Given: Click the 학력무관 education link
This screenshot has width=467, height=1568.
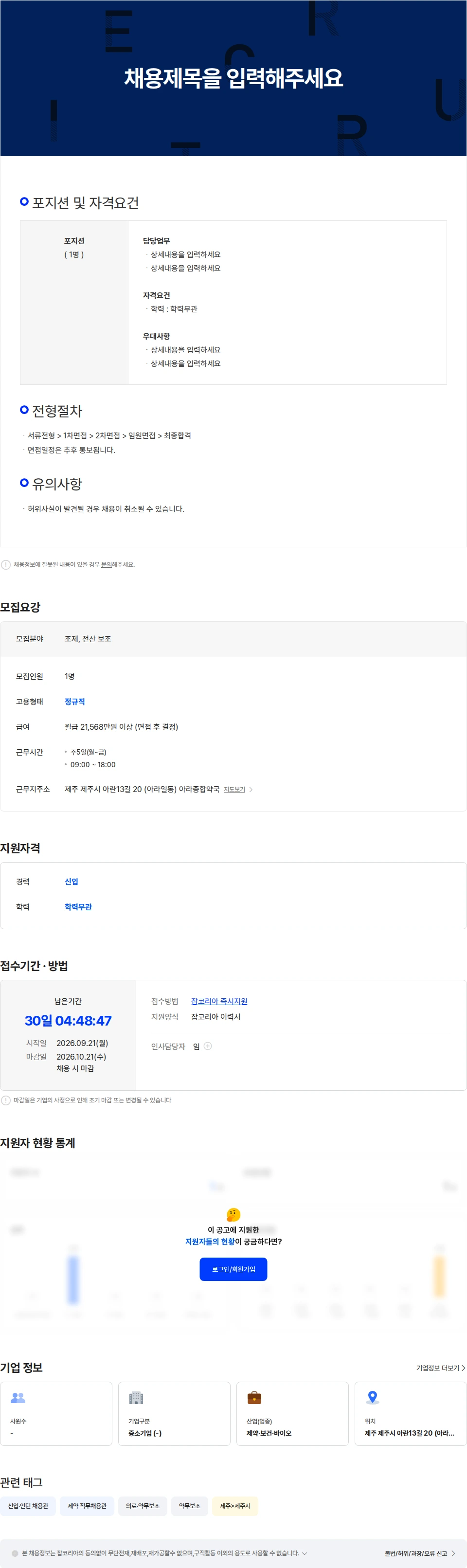Looking at the screenshot, I should (78, 907).
